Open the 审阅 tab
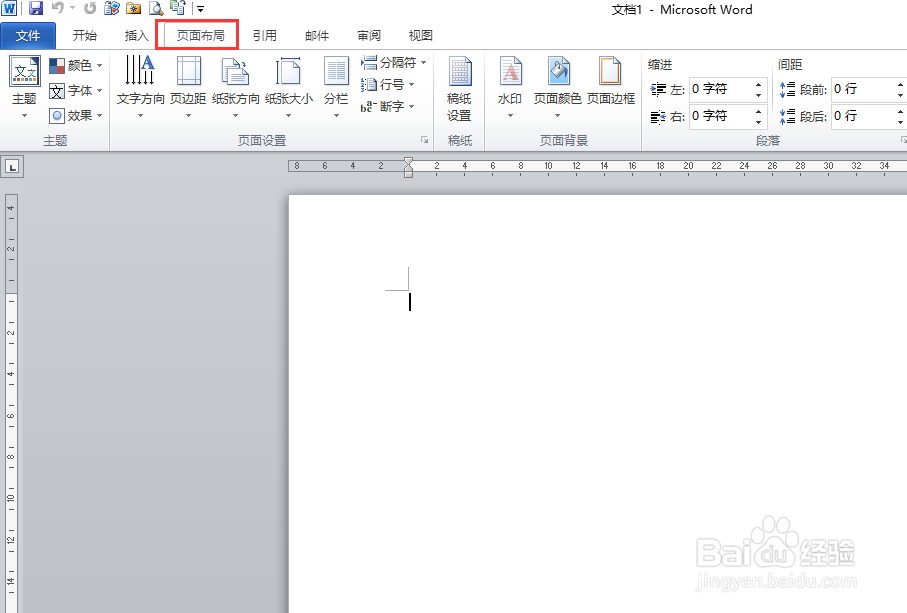Screen dimensions: 907x613 pyautogui.click(x=368, y=36)
